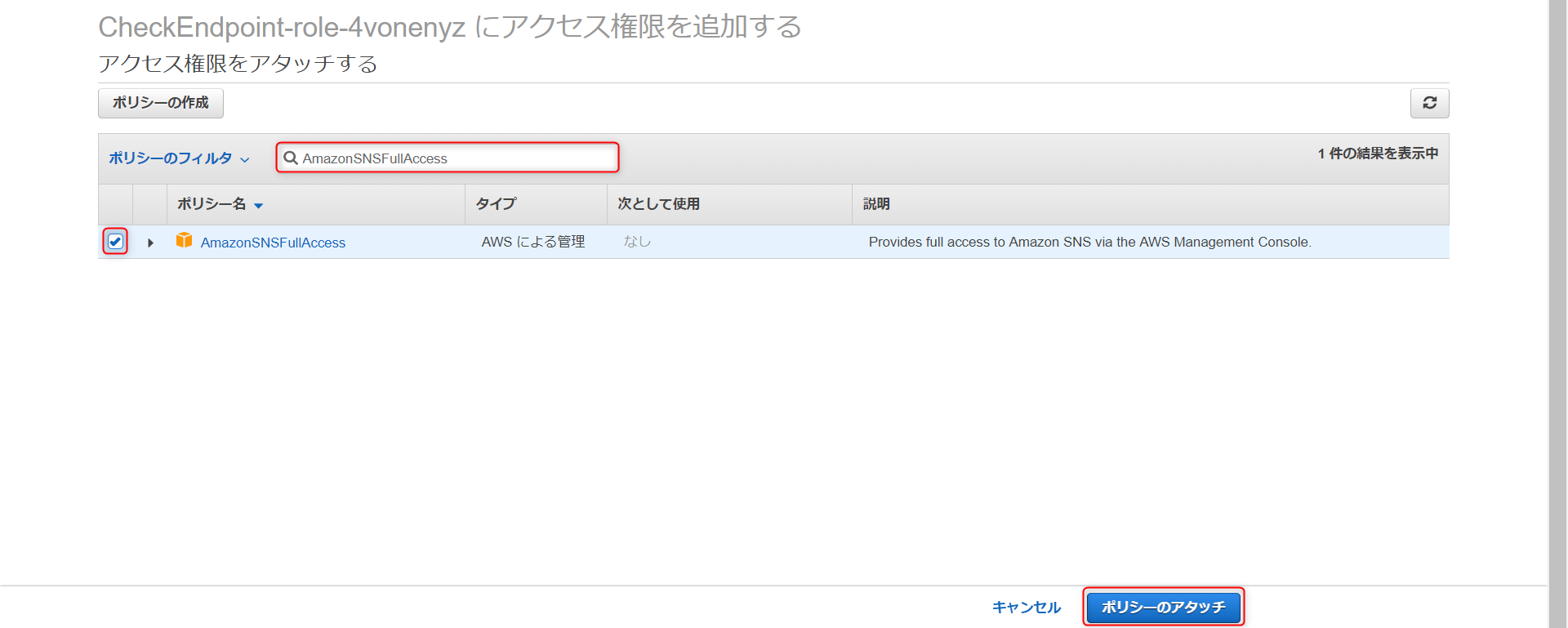Click the vertical scrollbar on right edge
Image resolution: width=1568 pixels, height=628 pixels.
pyautogui.click(x=1557, y=314)
